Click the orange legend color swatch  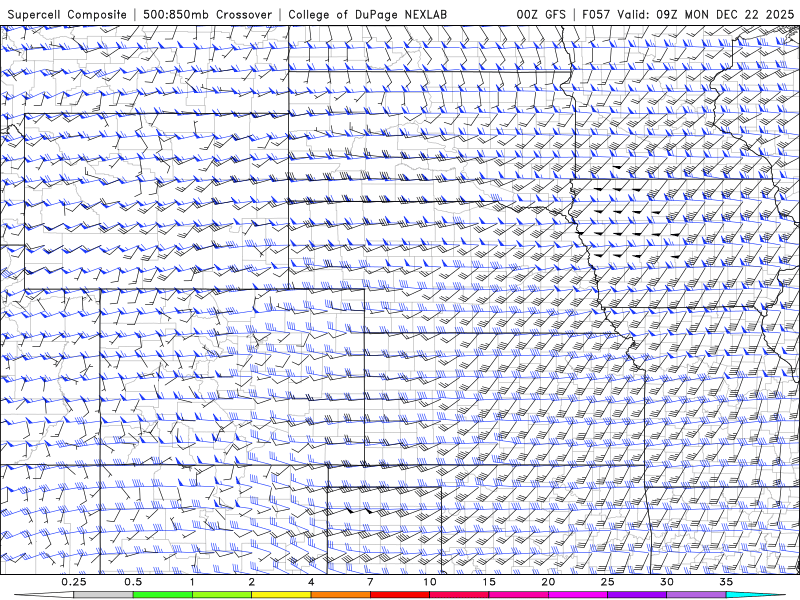[340, 595]
